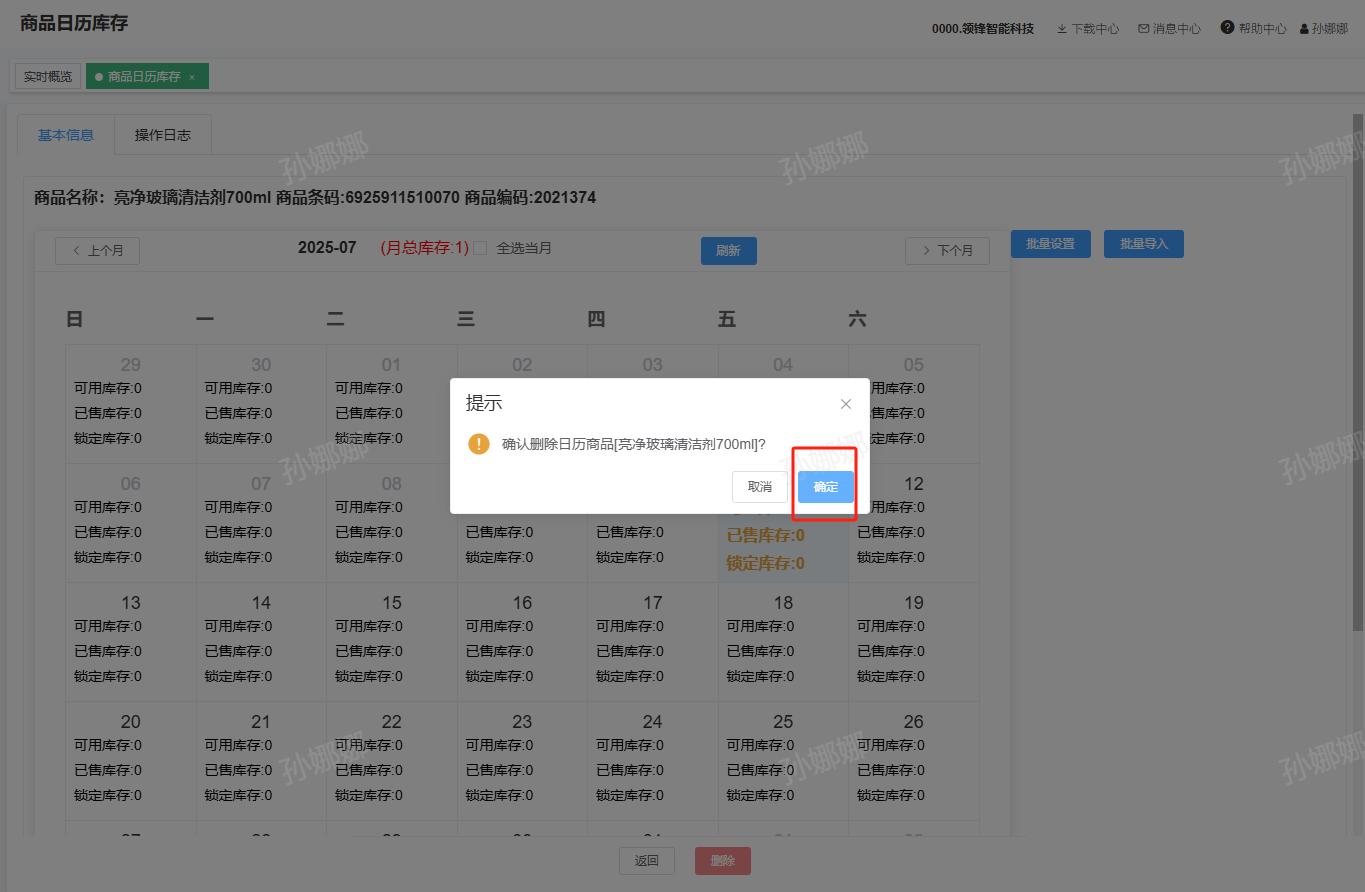The height and width of the screenshot is (892, 1365).
Task: Switch to the 操作日志 tab
Action: [163, 135]
